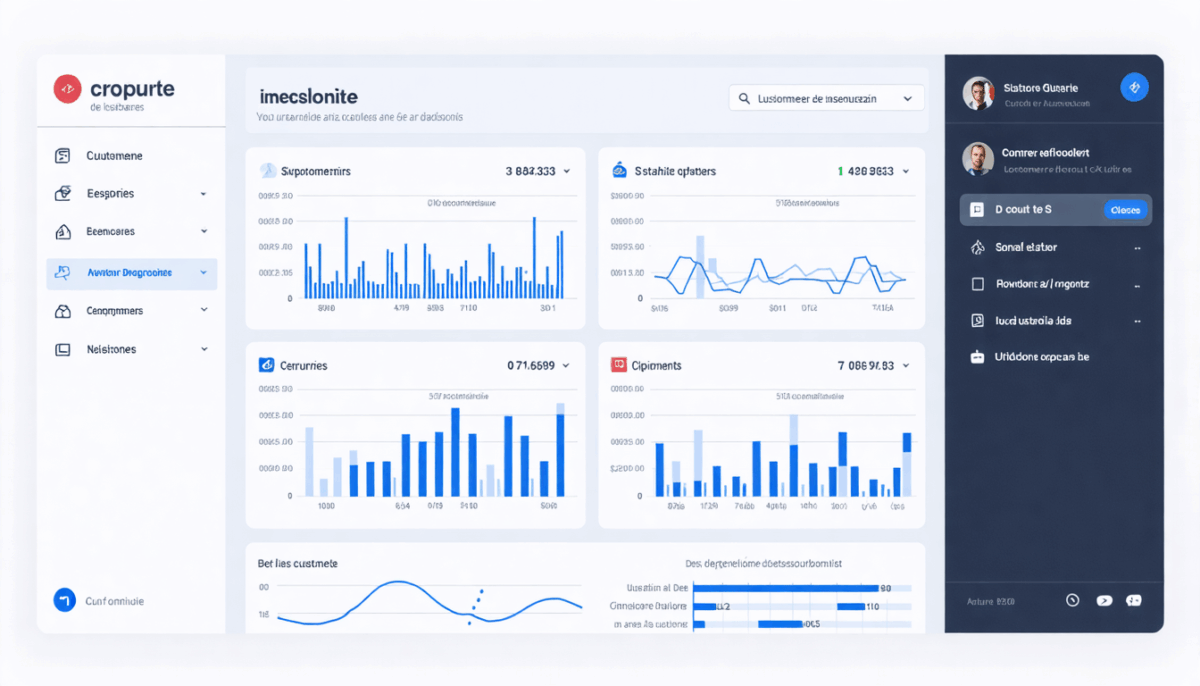
Task: Click the Rowdont a/ngontz square icon
Action: click(978, 284)
